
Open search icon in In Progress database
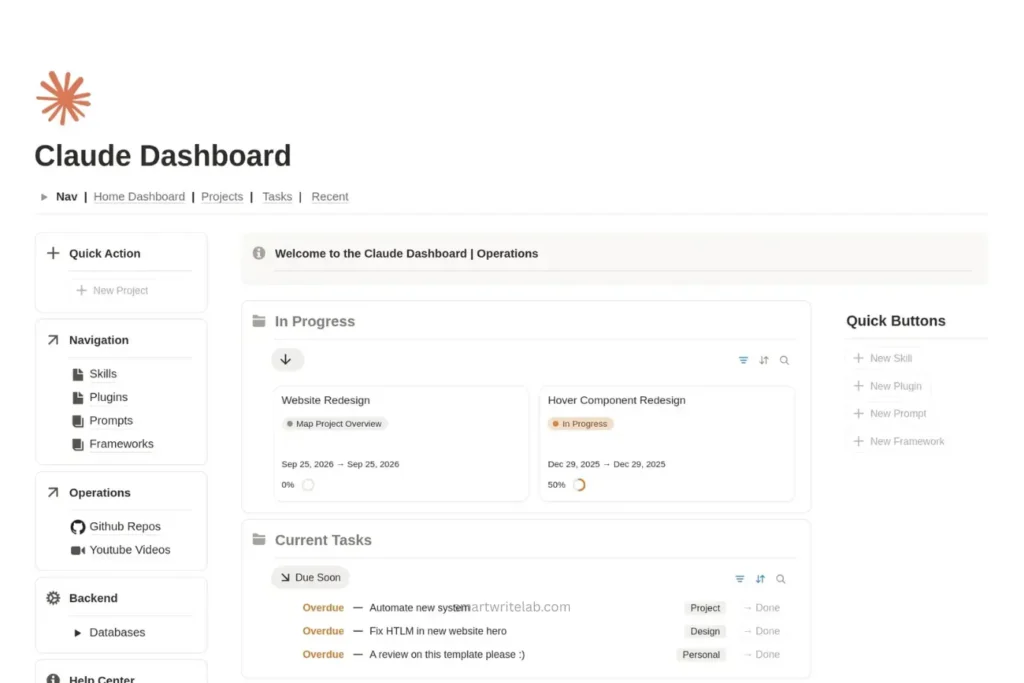(784, 360)
